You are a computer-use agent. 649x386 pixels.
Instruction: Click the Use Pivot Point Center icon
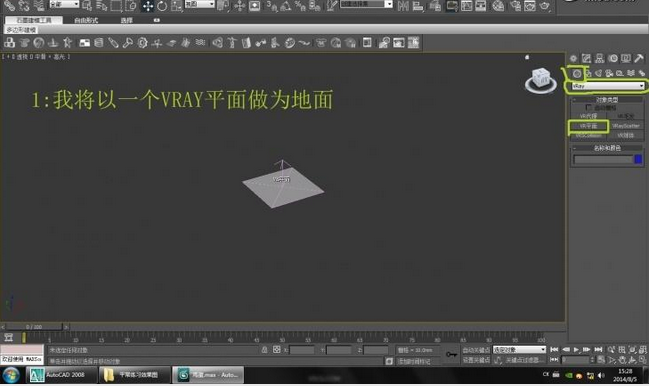pyautogui.click(x=223, y=5)
